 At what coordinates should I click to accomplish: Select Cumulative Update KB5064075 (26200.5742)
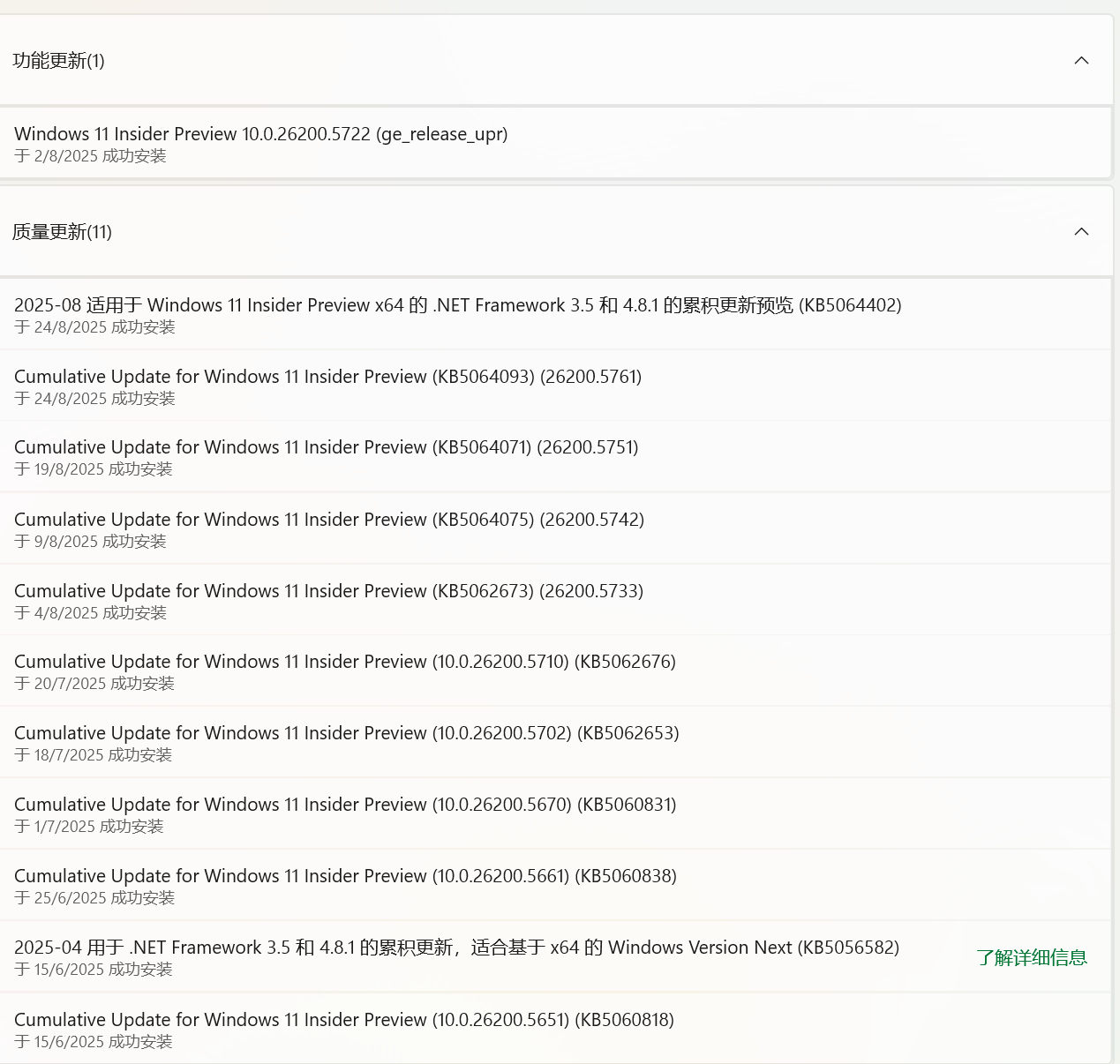tap(555, 528)
